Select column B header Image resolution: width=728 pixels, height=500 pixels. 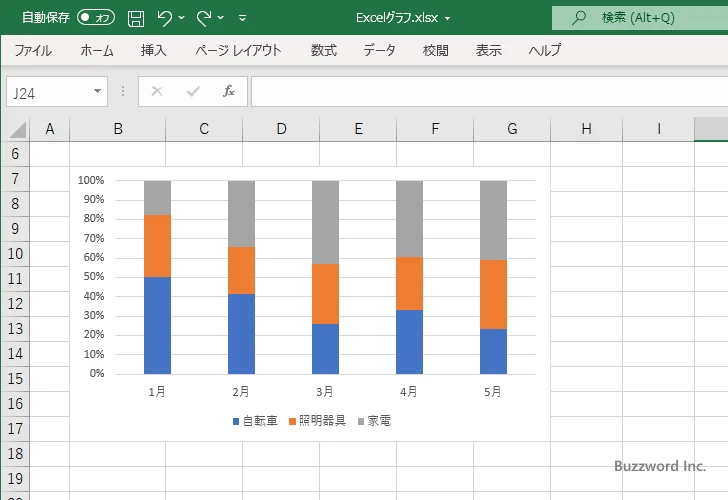pyautogui.click(x=118, y=129)
